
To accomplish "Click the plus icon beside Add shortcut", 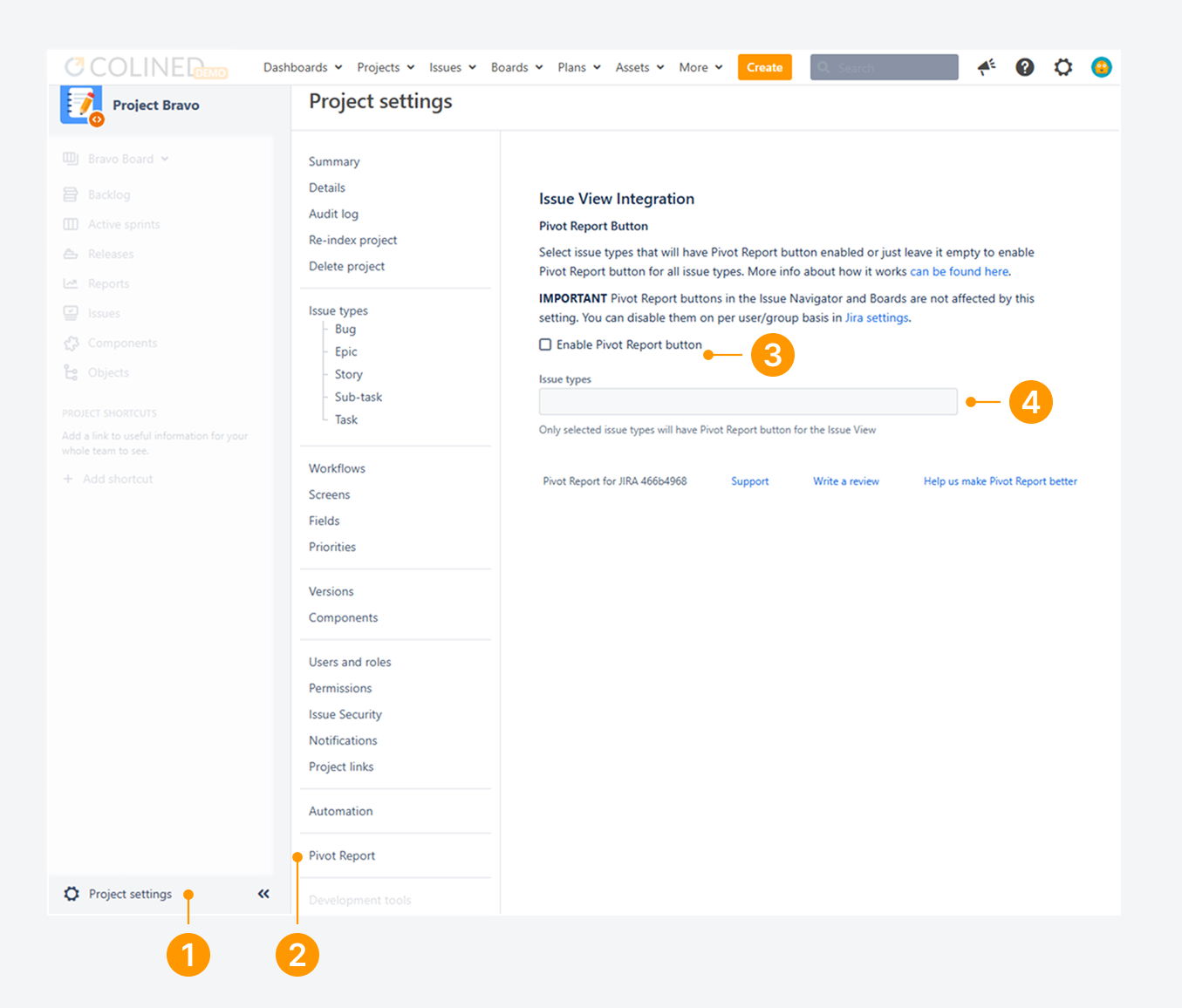I will [68, 479].
